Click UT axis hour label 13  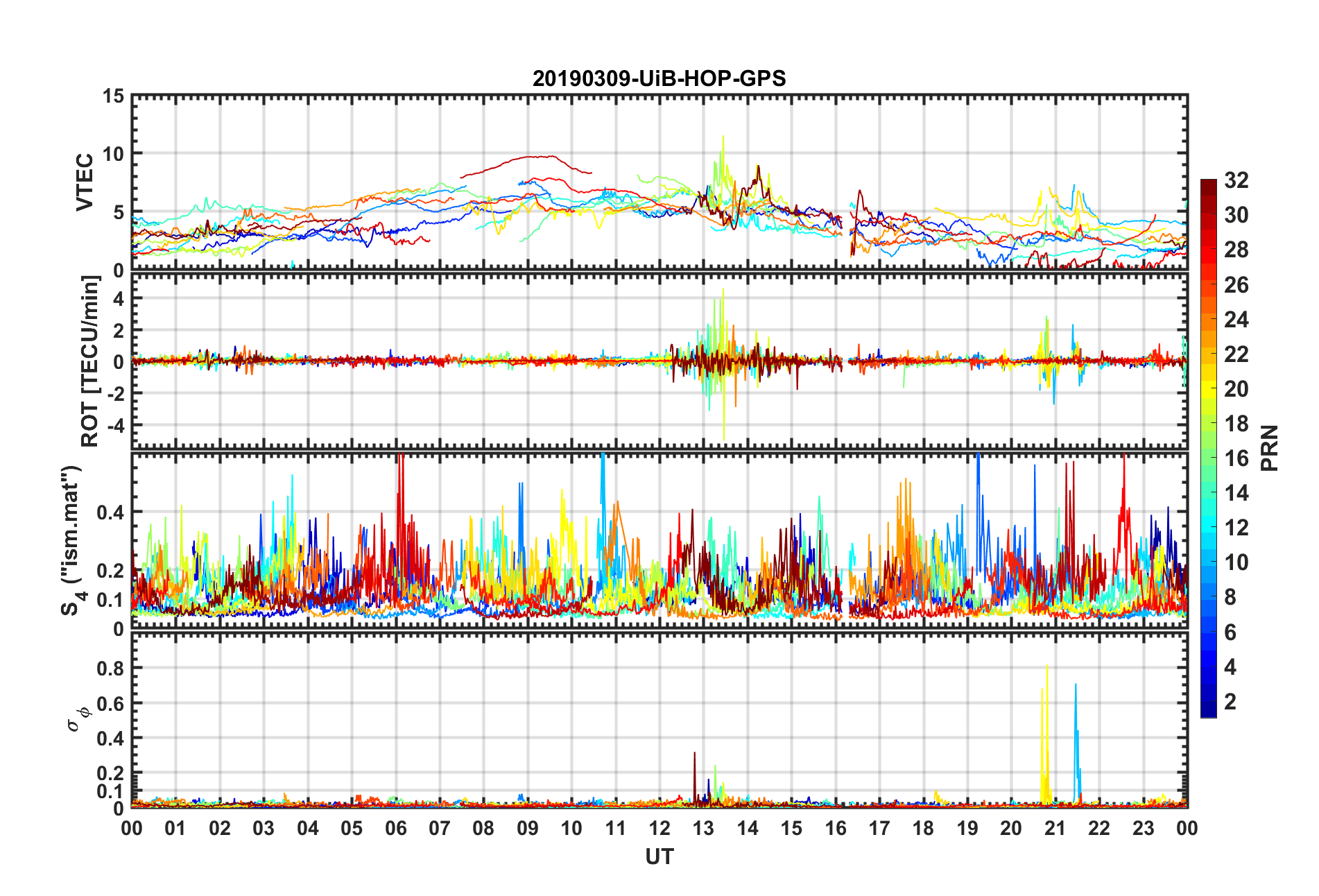[703, 828]
